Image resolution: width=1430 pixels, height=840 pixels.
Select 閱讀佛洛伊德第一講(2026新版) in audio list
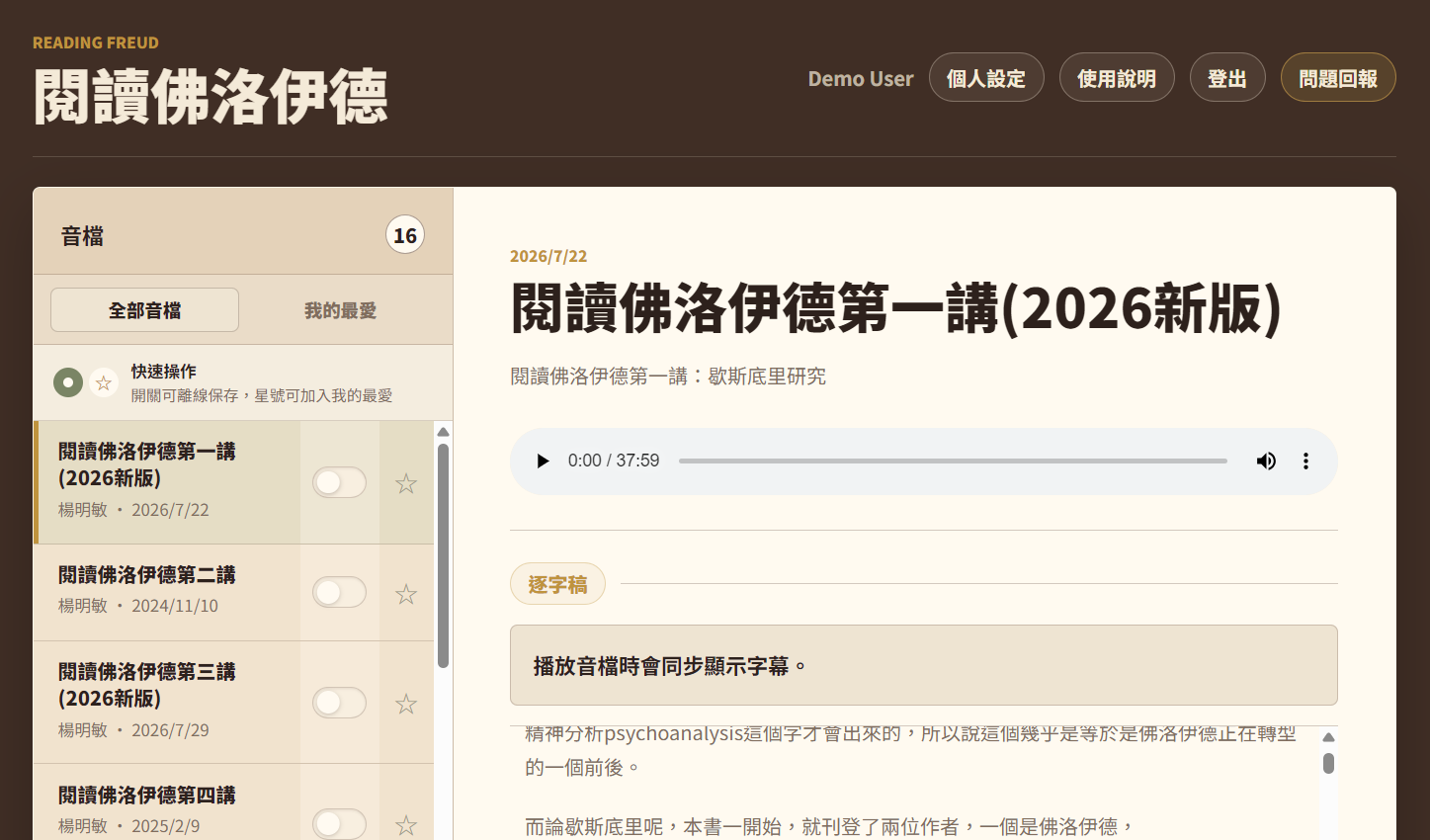point(167,482)
